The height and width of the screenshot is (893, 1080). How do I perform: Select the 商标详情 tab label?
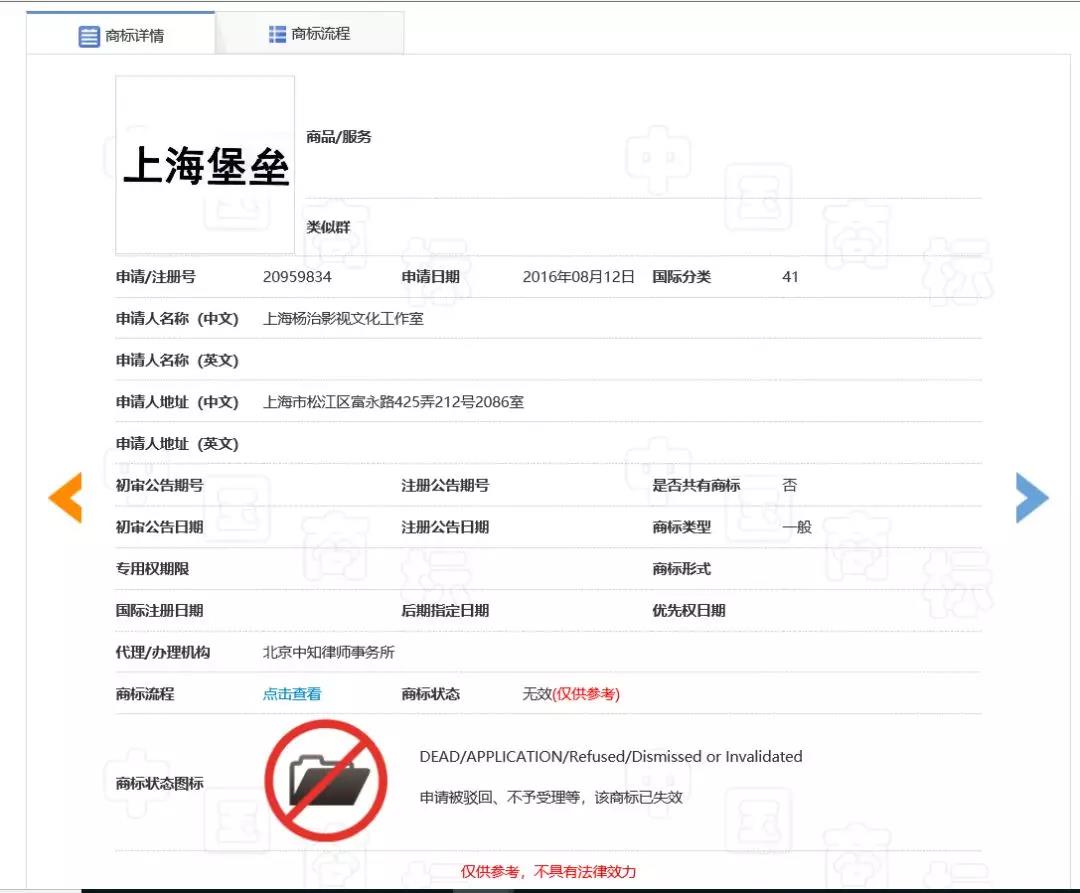click(x=135, y=36)
